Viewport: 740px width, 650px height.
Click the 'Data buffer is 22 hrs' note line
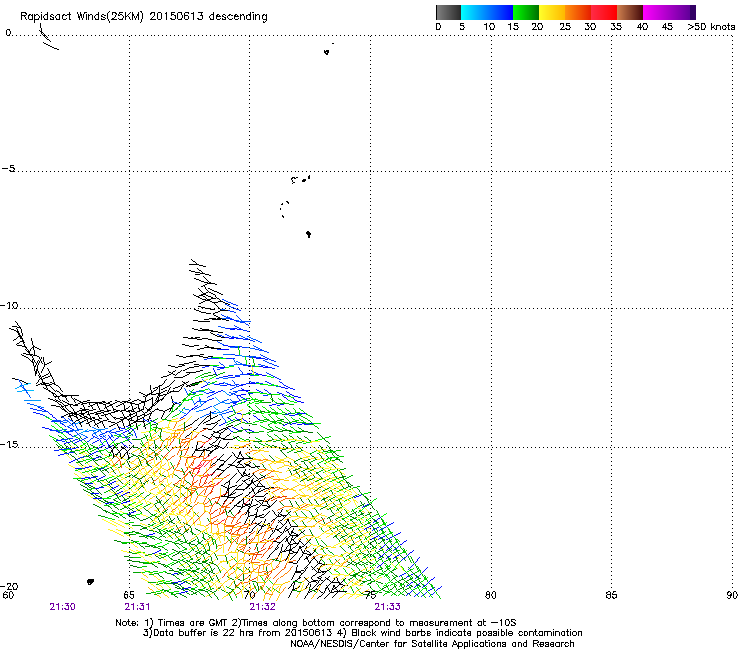point(362,633)
